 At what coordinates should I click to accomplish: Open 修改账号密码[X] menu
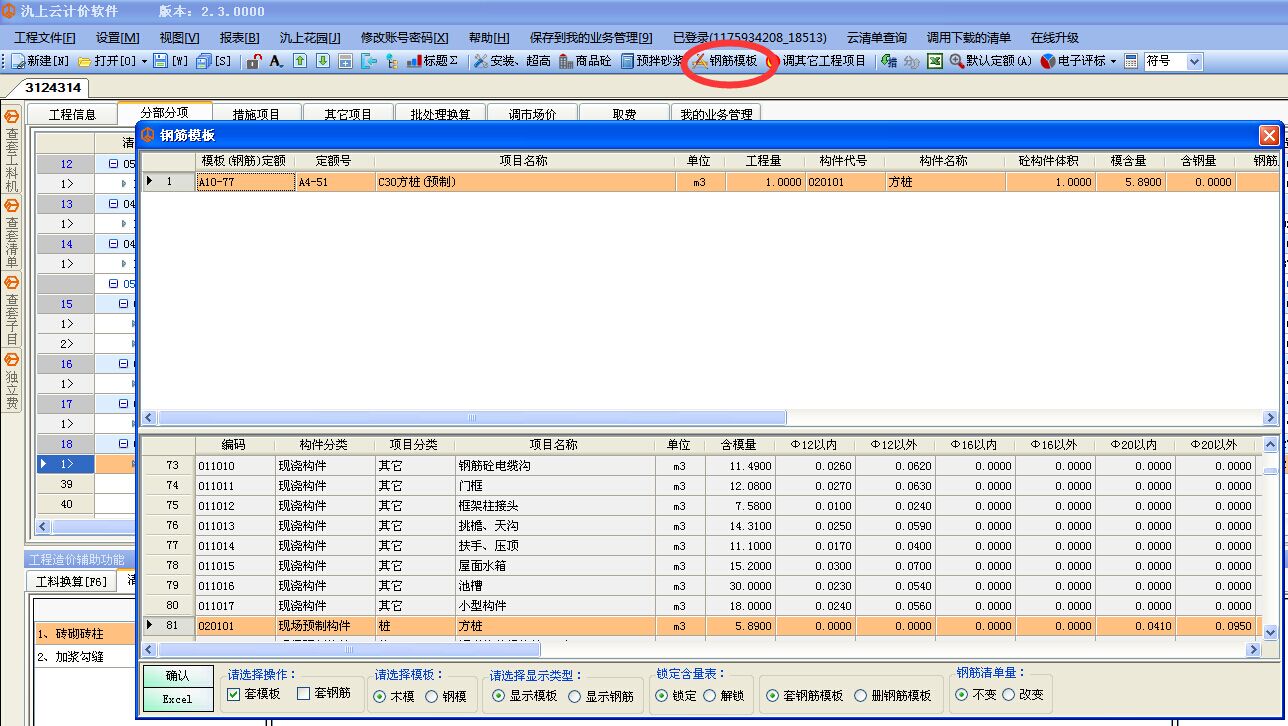tap(404, 38)
